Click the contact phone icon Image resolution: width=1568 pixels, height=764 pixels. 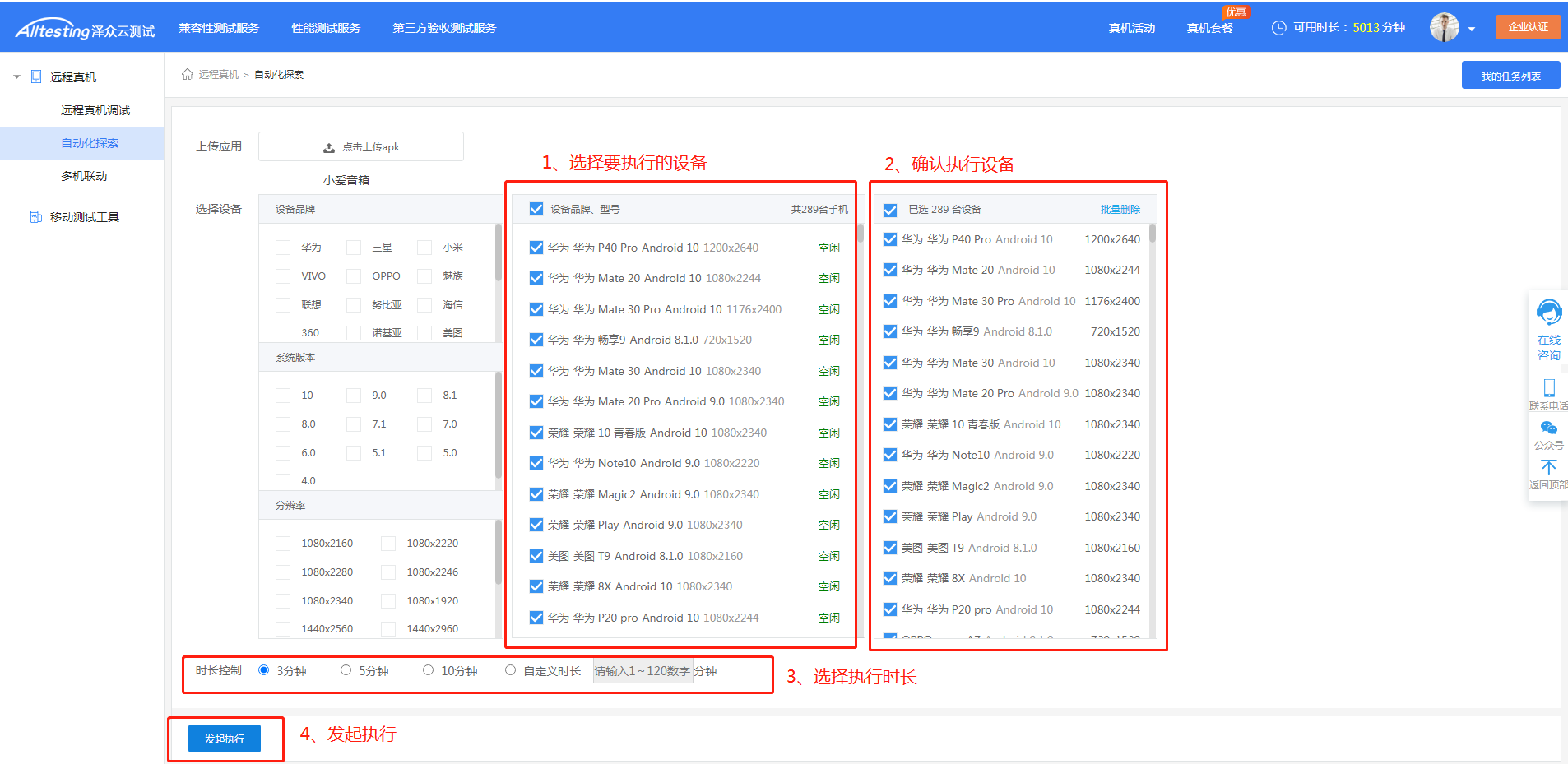click(x=1549, y=387)
